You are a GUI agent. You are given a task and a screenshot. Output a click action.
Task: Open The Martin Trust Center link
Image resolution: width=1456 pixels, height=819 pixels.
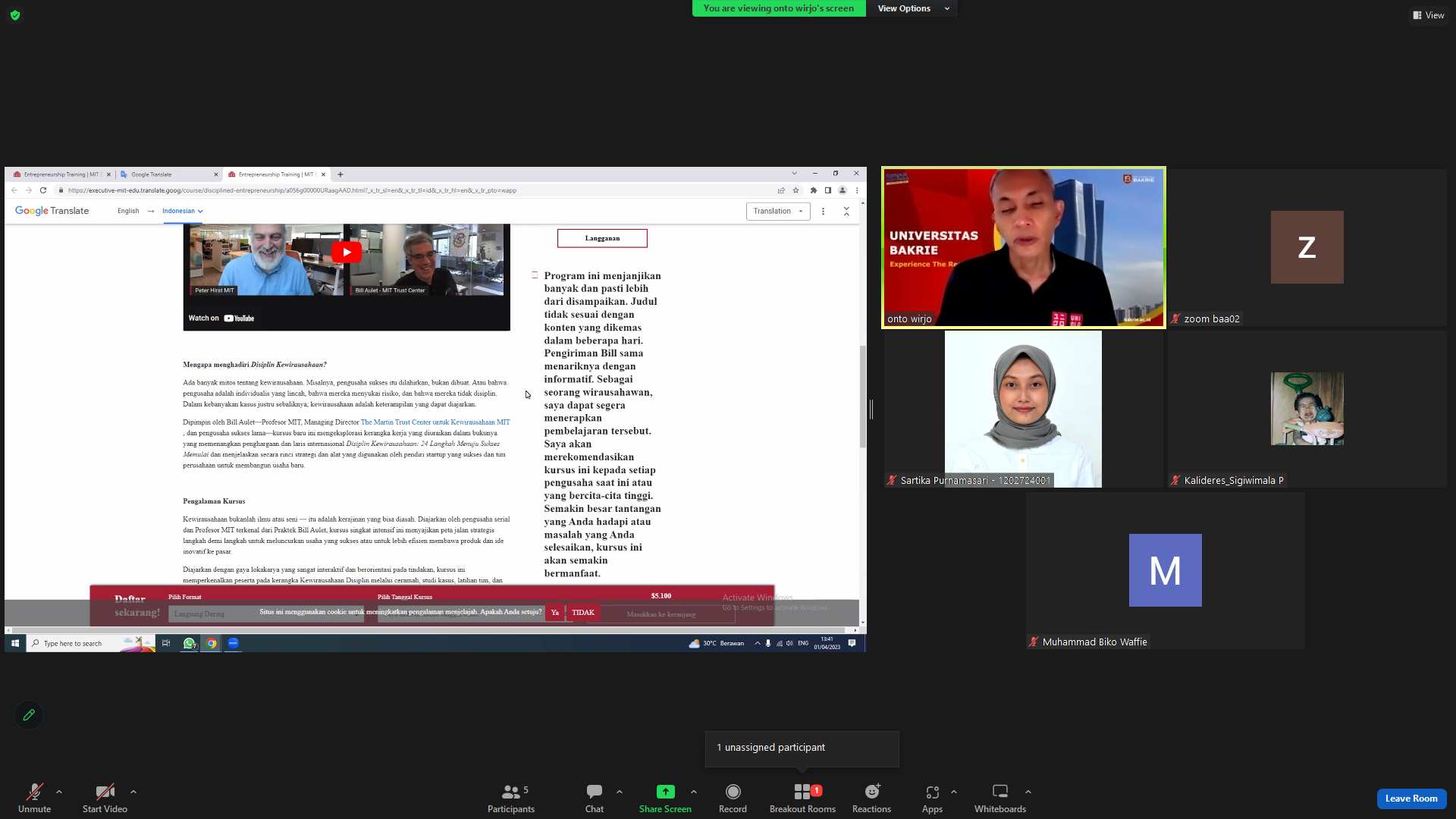[435, 422]
